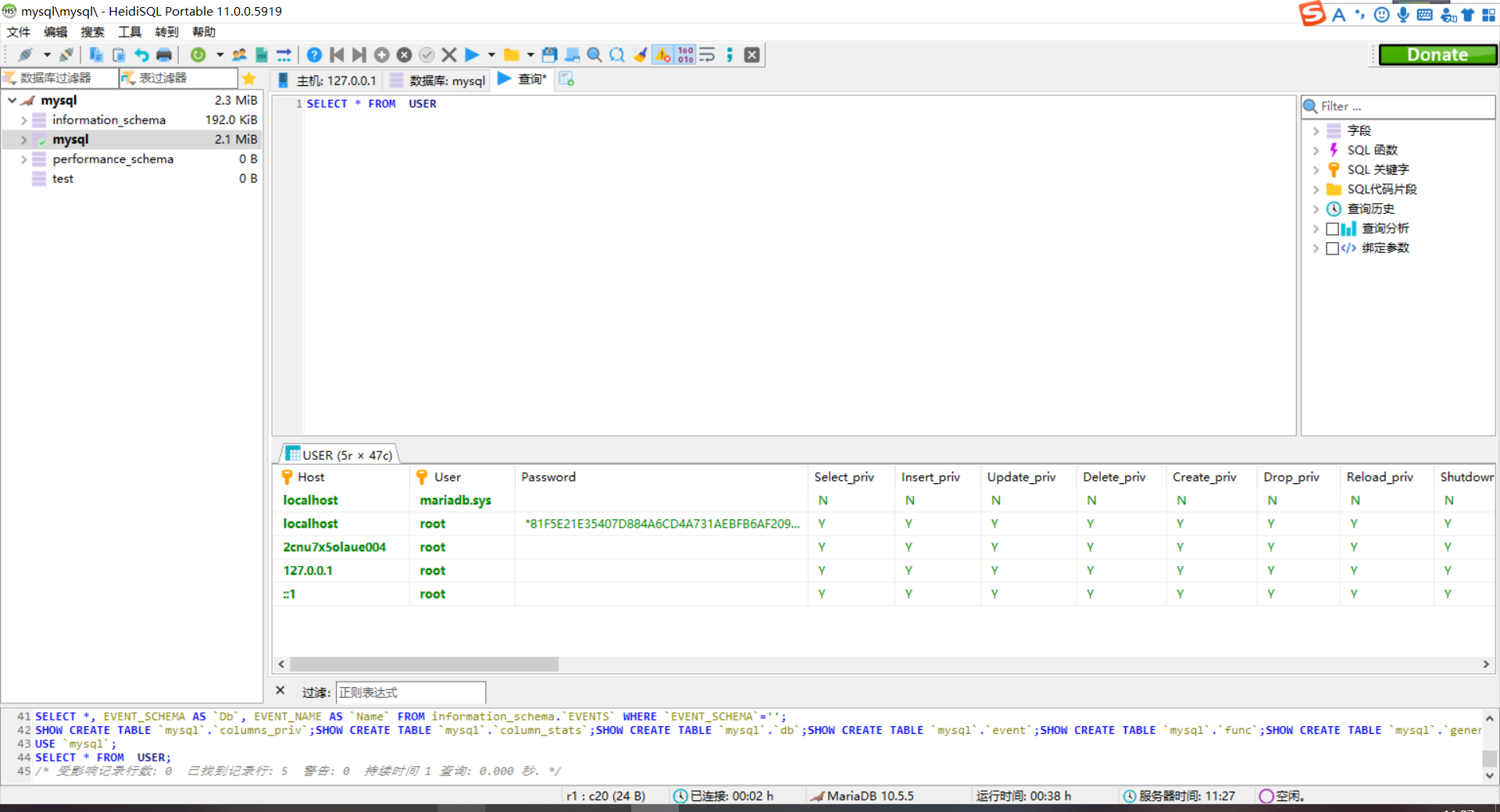This screenshot has width=1500, height=812.
Task: Save the query with floppy disk icon
Action: (550, 55)
